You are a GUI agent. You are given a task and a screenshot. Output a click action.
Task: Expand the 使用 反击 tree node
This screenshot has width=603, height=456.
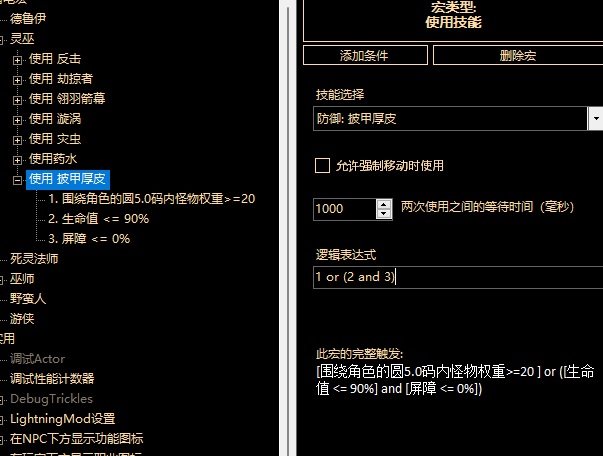coord(18,59)
